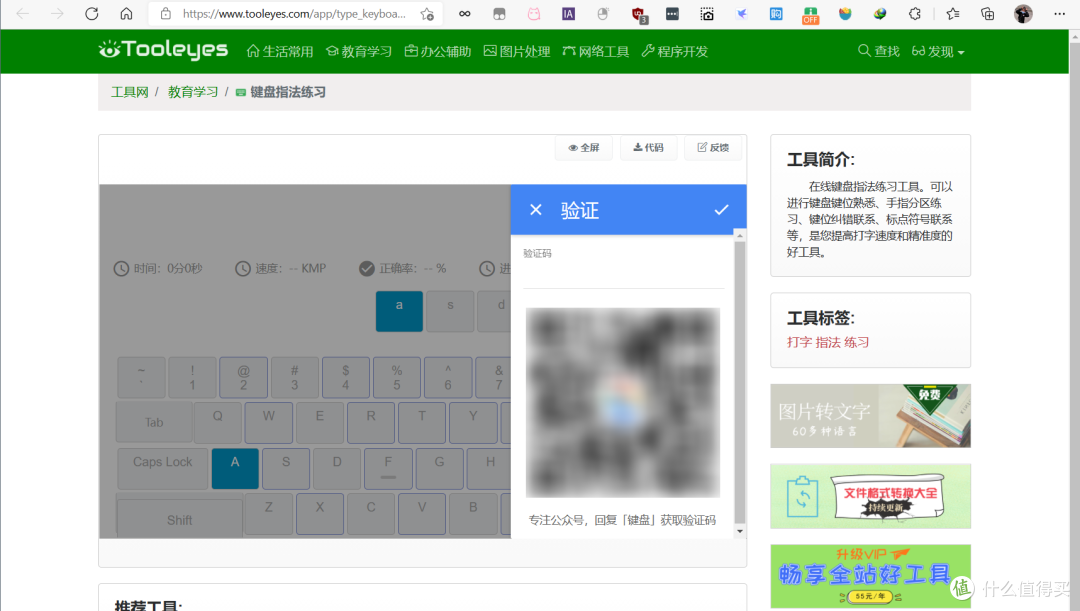The width and height of the screenshot is (1080, 611).
Task: Click the dialog scrollbar down arrow
Action: click(x=740, y=531)
